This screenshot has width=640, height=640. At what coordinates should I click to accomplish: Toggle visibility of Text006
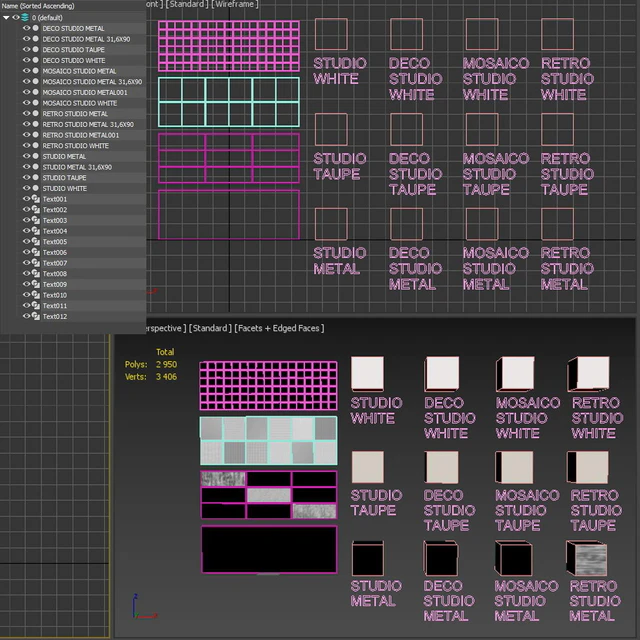27,252
